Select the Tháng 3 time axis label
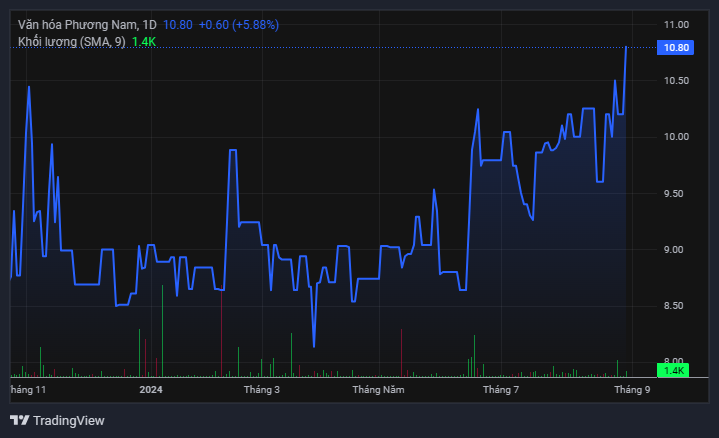The height and width of the screenshot is (438, 719). [x=262, y=390]
